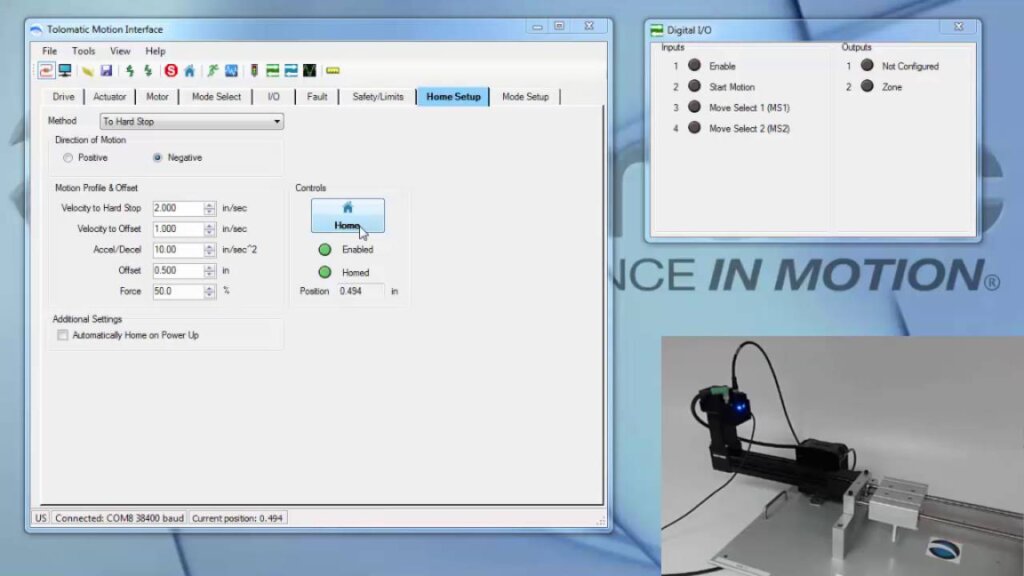Open the Tools menu

[x=83, y=51]
